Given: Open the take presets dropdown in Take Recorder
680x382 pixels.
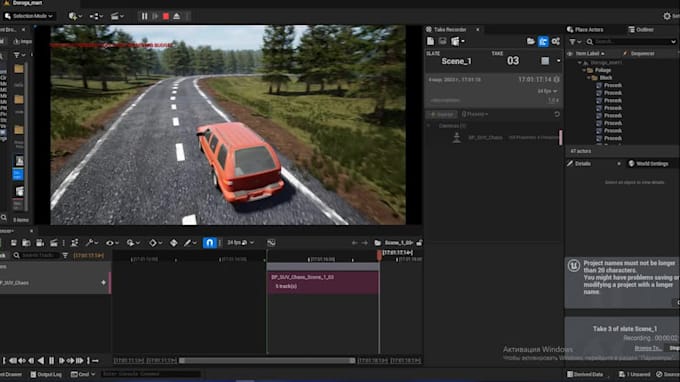Looking at the screenshot, I should tap(458, 41).
